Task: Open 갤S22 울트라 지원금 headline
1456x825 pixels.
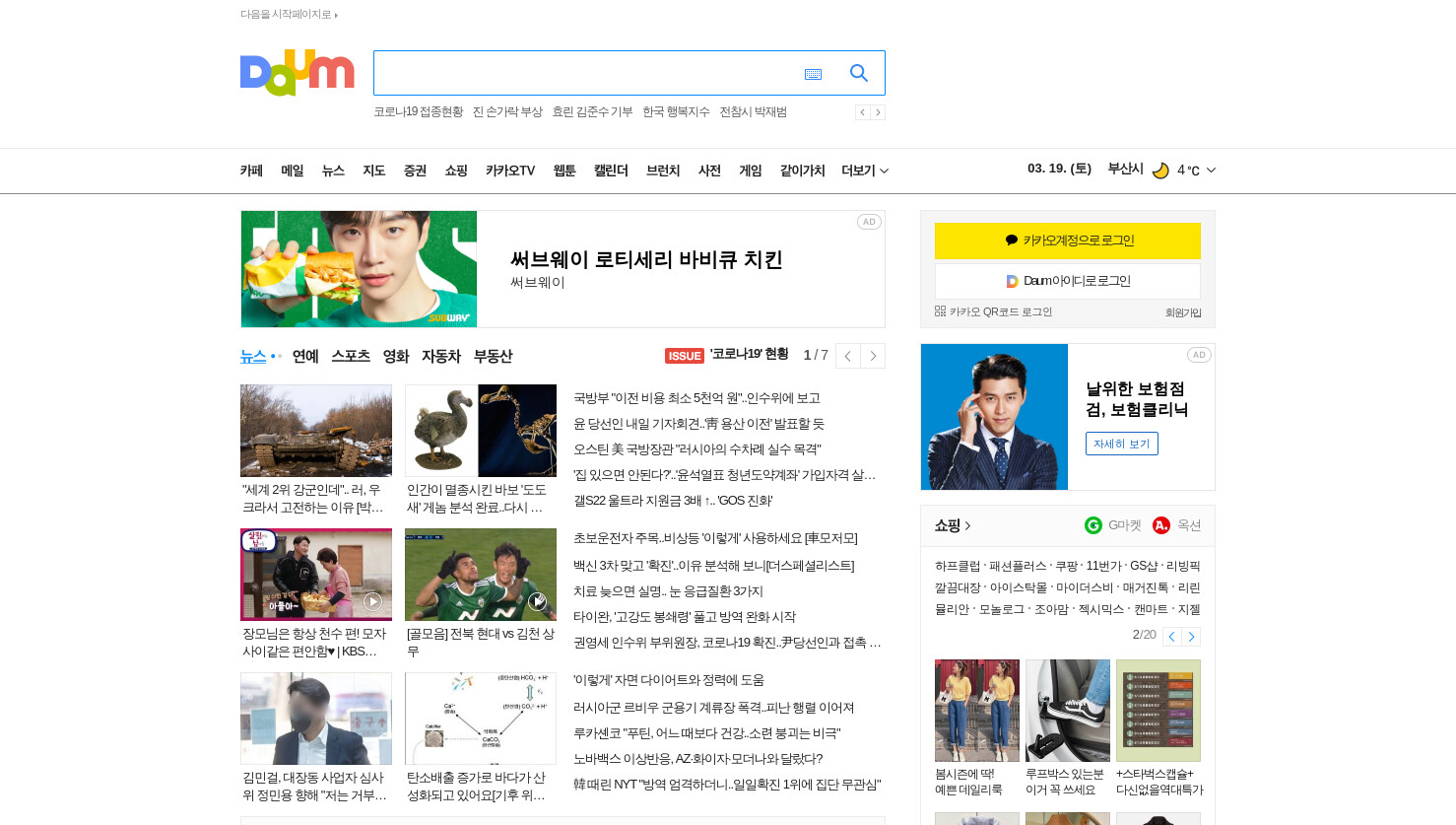Action: tap(673, 501)
